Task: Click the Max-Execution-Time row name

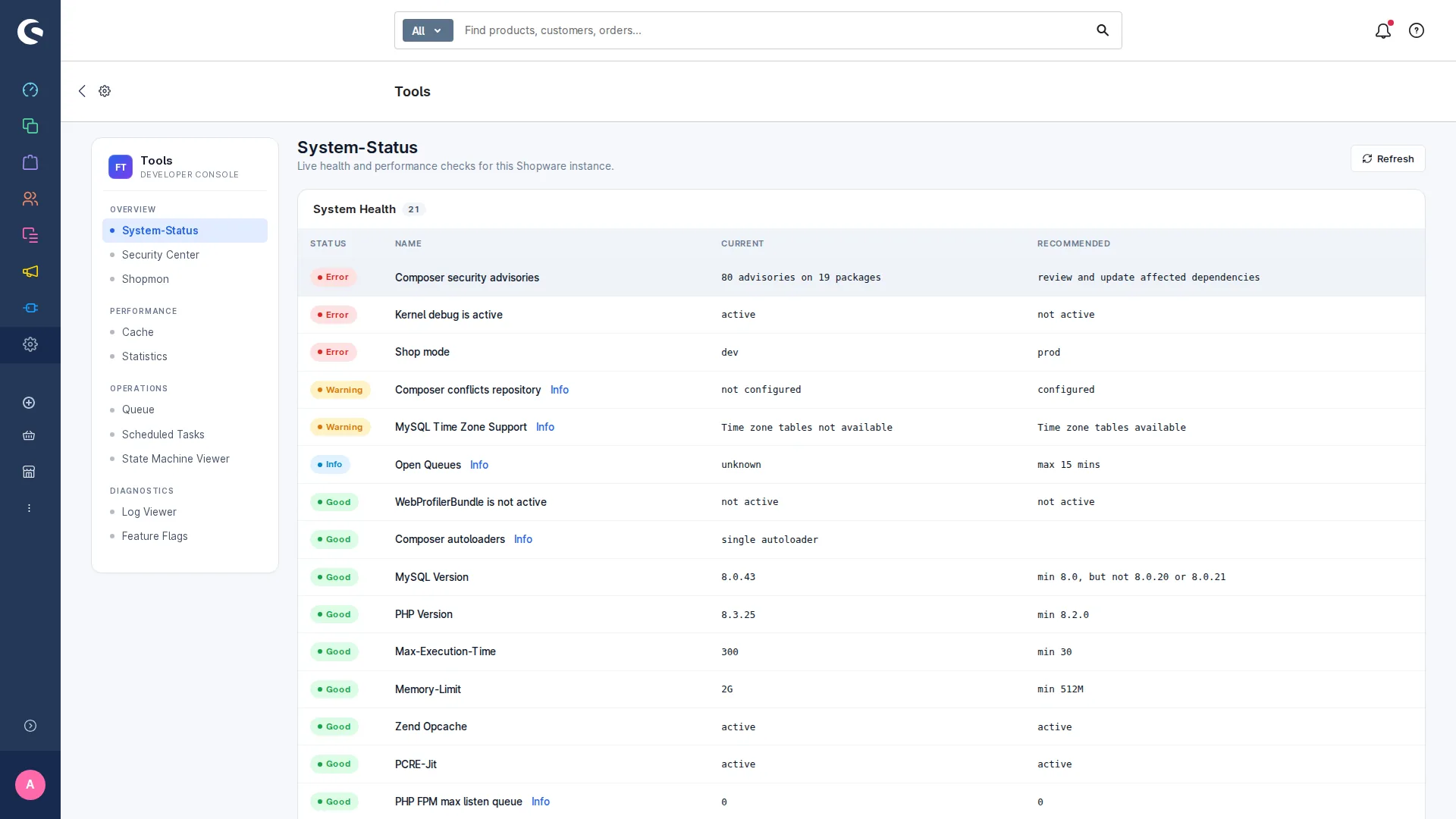Action: tap(445, 651)
